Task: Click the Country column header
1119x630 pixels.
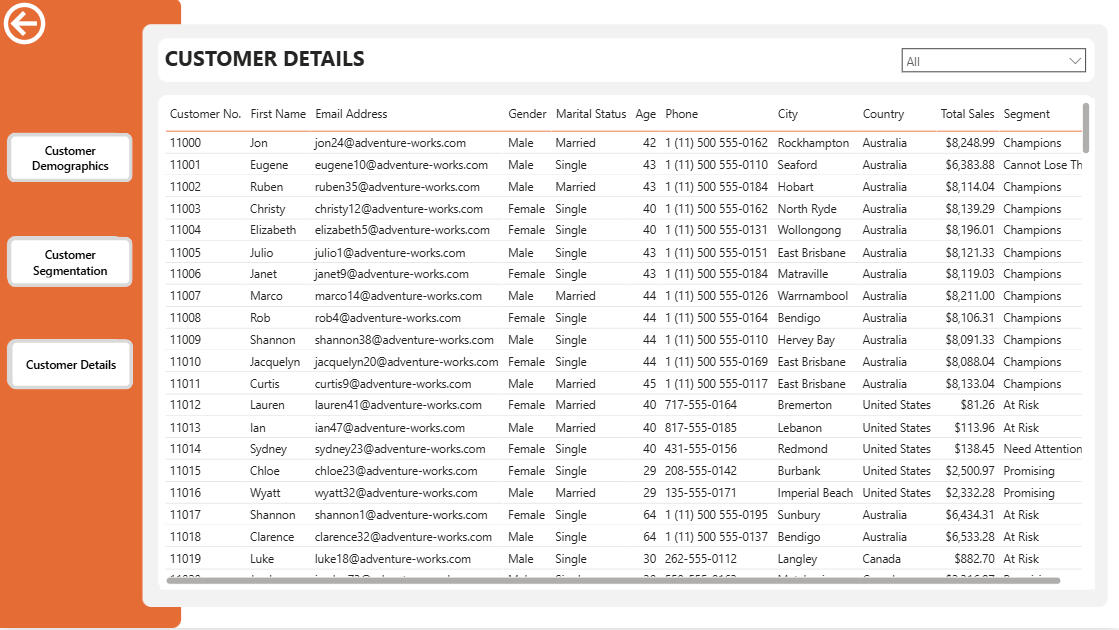Action: click(883, 114)
